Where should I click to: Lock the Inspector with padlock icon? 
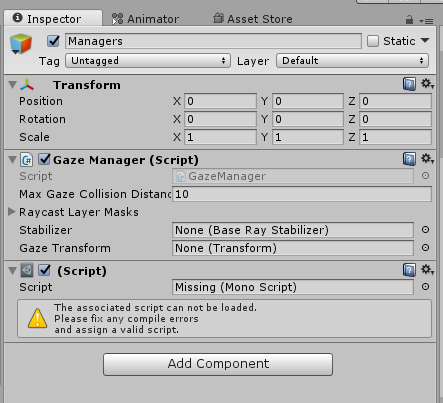(409, 20)
